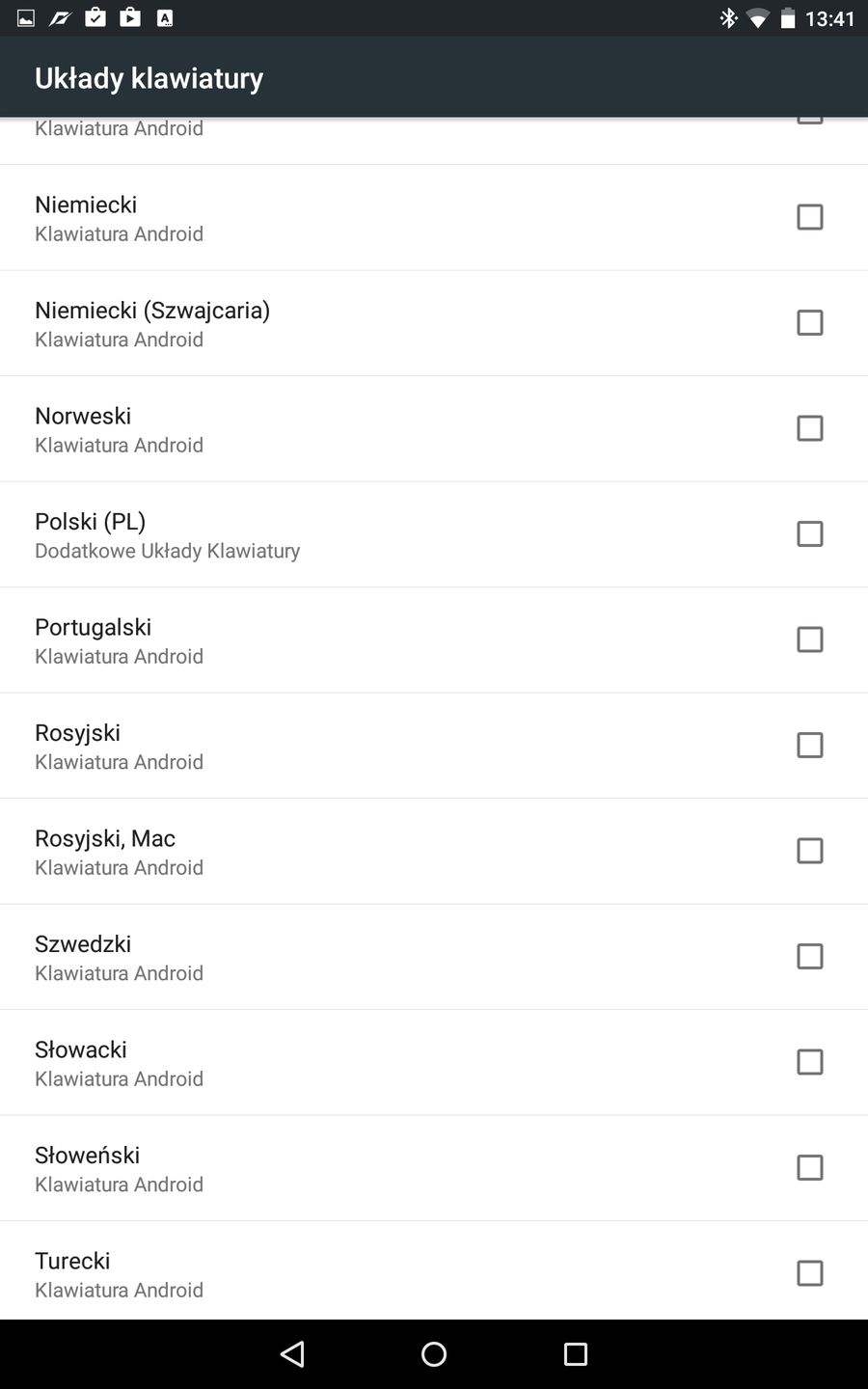Screen dimensions: 868x1389
Task: Tap the clock showing 13:41
Action: [829, 18]
